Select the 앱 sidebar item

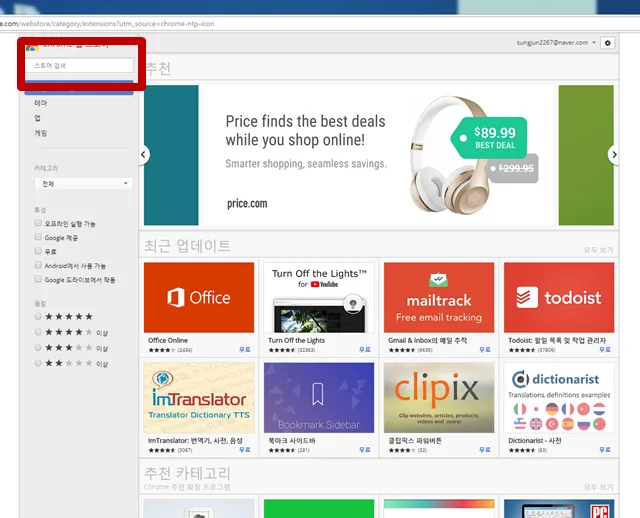coord(38,118)
